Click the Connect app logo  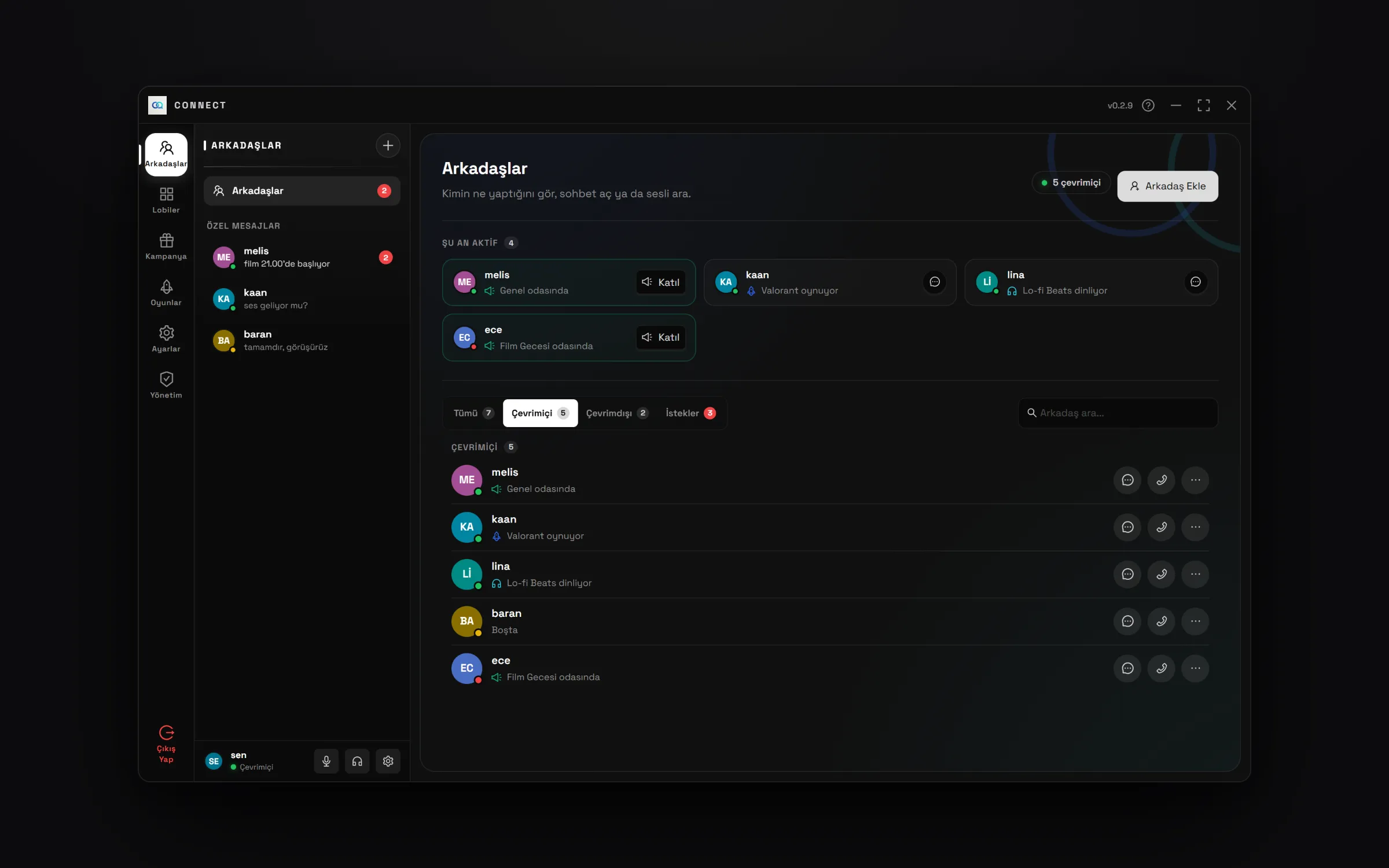157,105
